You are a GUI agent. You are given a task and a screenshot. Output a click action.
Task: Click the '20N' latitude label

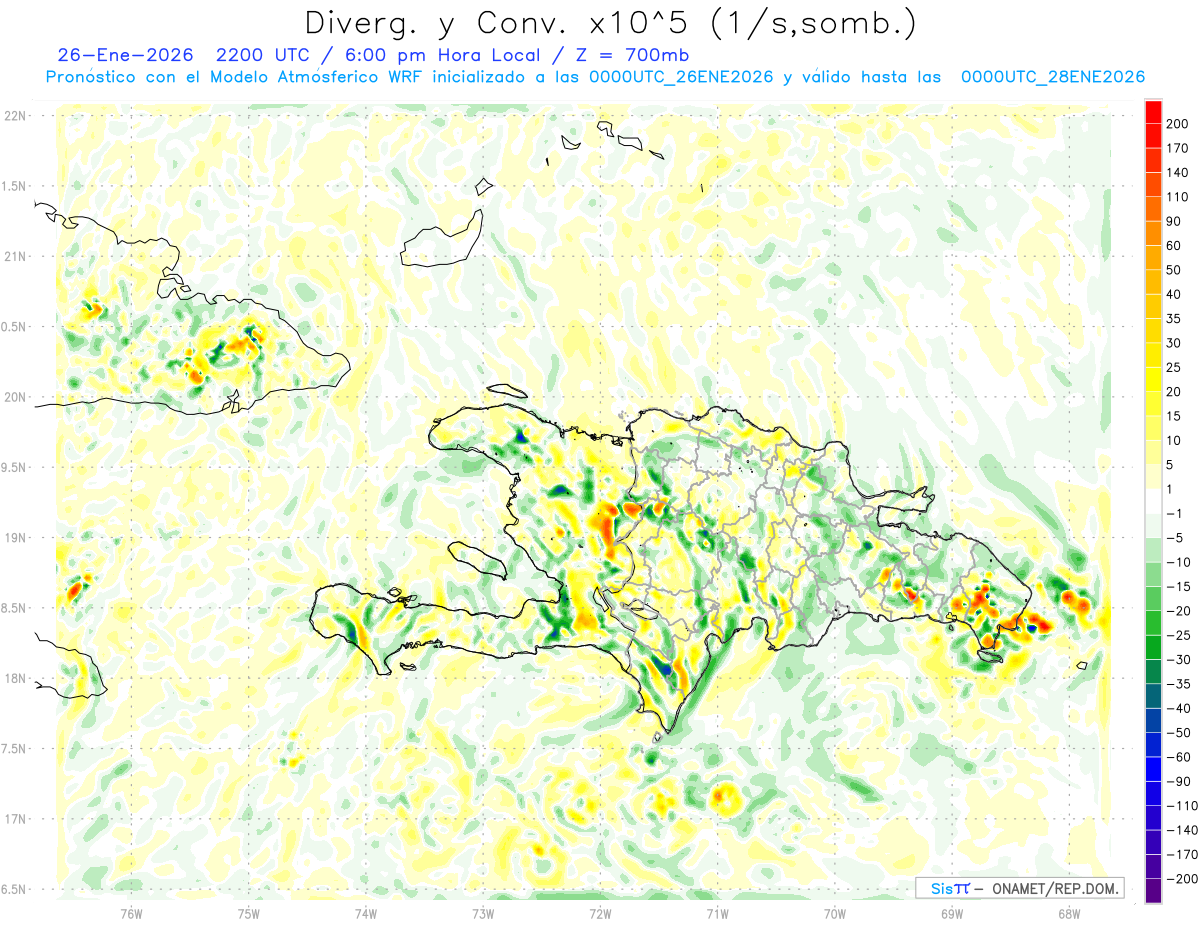tap(14, 397)
